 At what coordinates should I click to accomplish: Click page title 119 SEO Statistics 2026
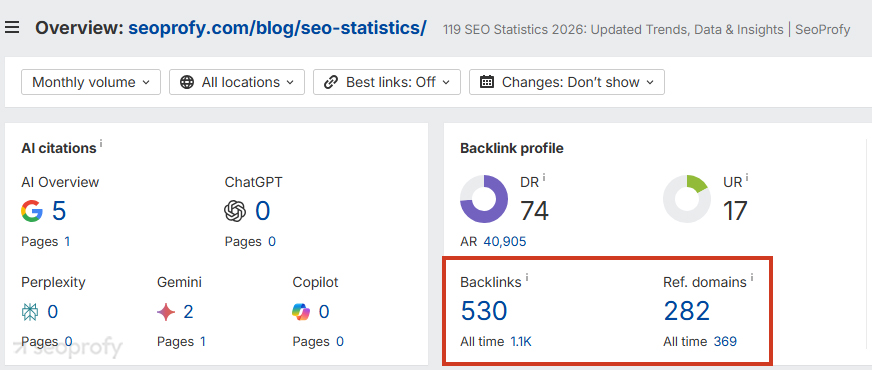tap(646, 29)
